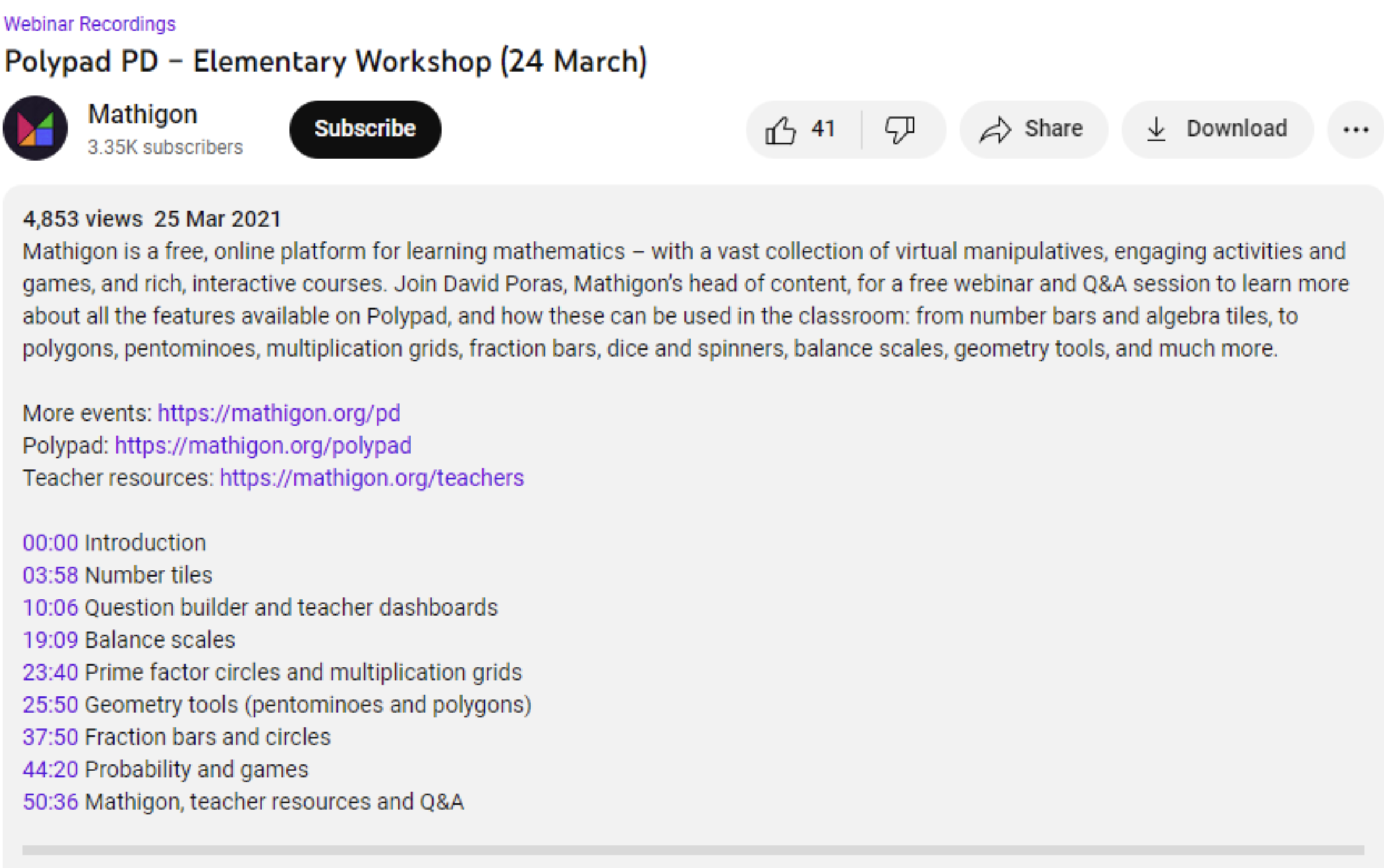1384x868 pixels.
Task: Open the Webinar Recordings playlist link
Action: point(90,24)
